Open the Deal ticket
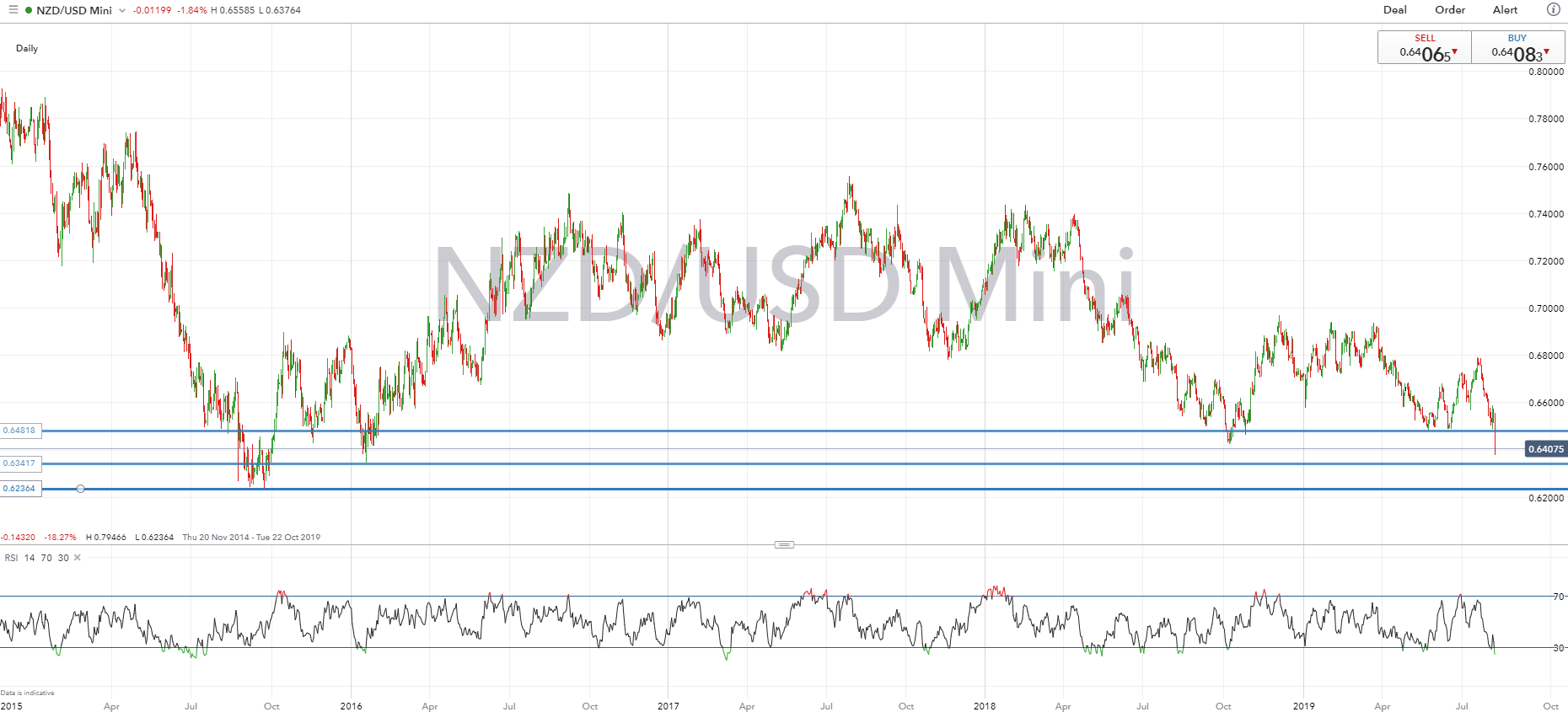 click(1395, 10)
